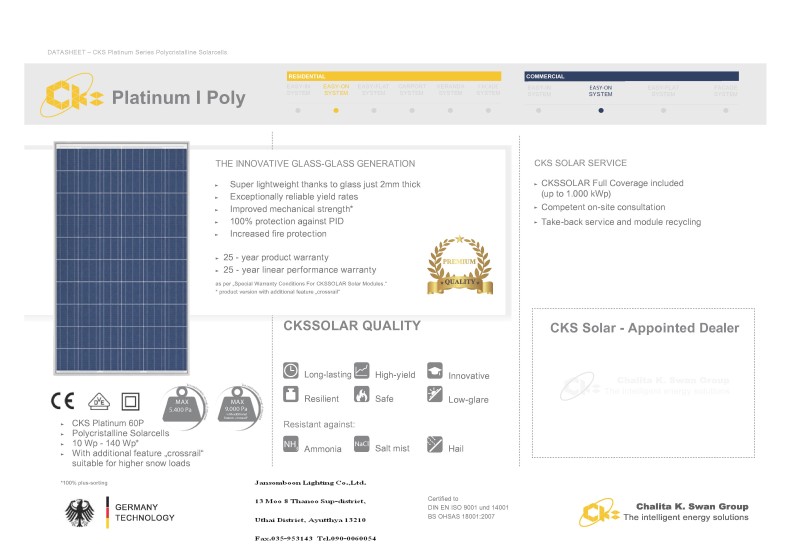The width and height of the screenshot is (791, 559).
Task: Click the Chalita K. Swan Group name in footer
Action: [692, 507]
